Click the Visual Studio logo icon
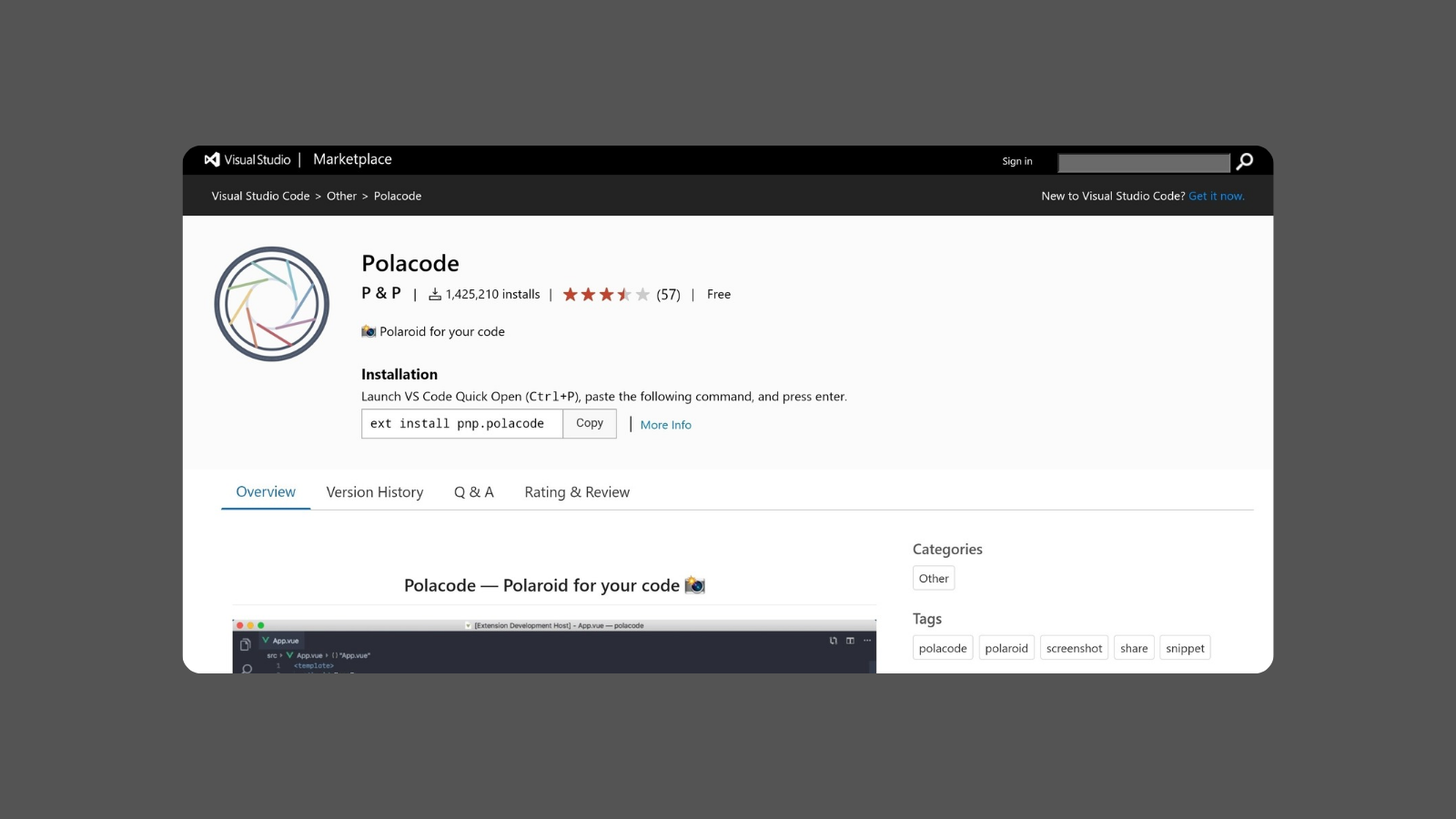The image size is (1456, 819). [212, 159]
